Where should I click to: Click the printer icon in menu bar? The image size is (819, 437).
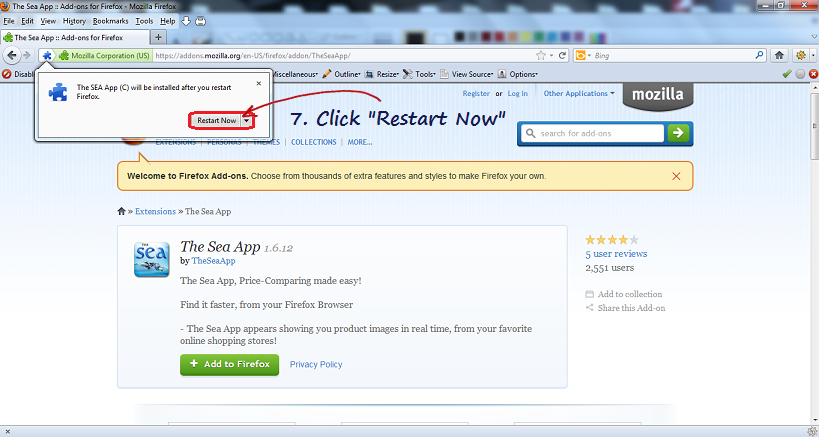201,21
